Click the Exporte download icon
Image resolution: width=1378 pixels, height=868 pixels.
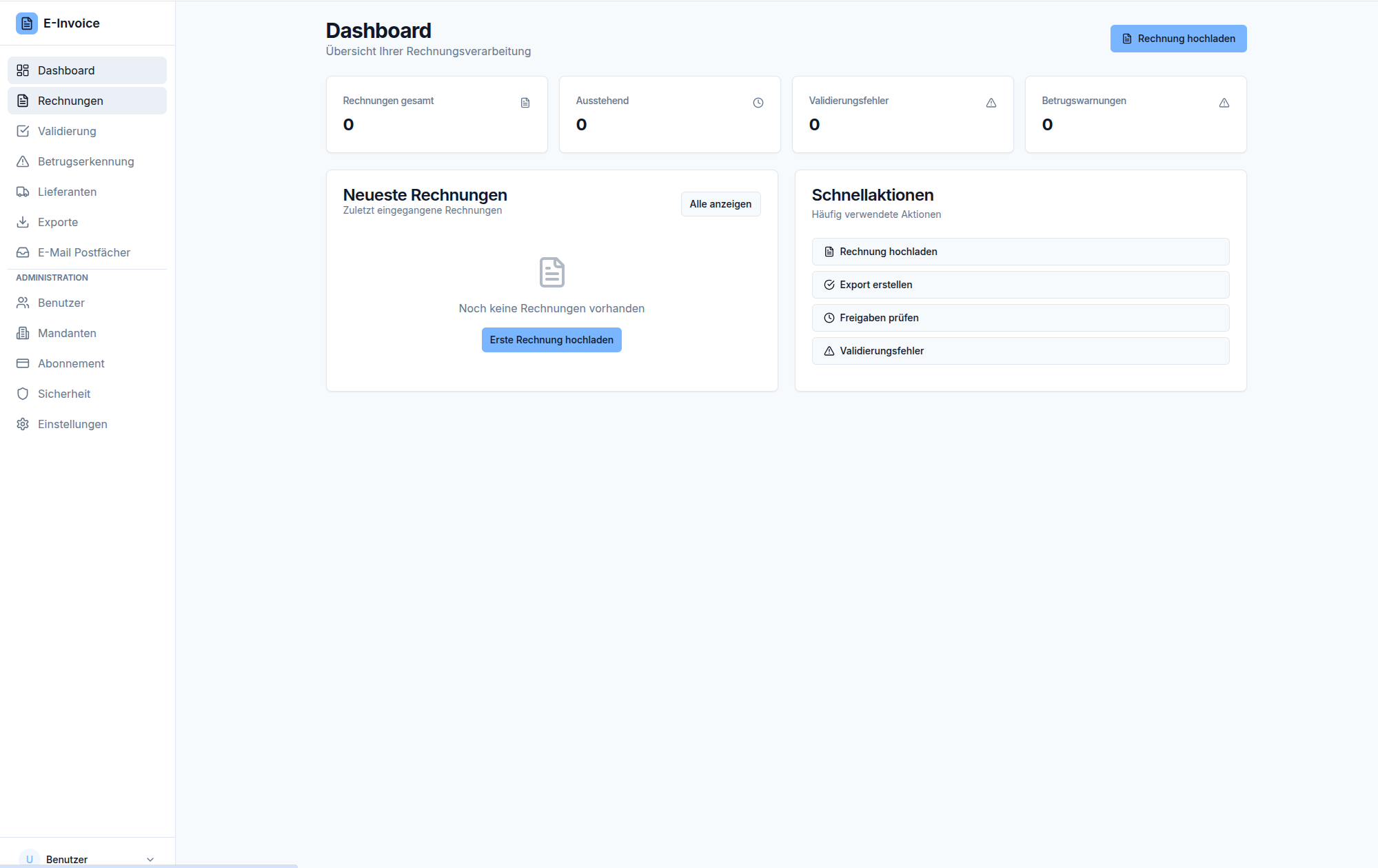pos(23,222)
